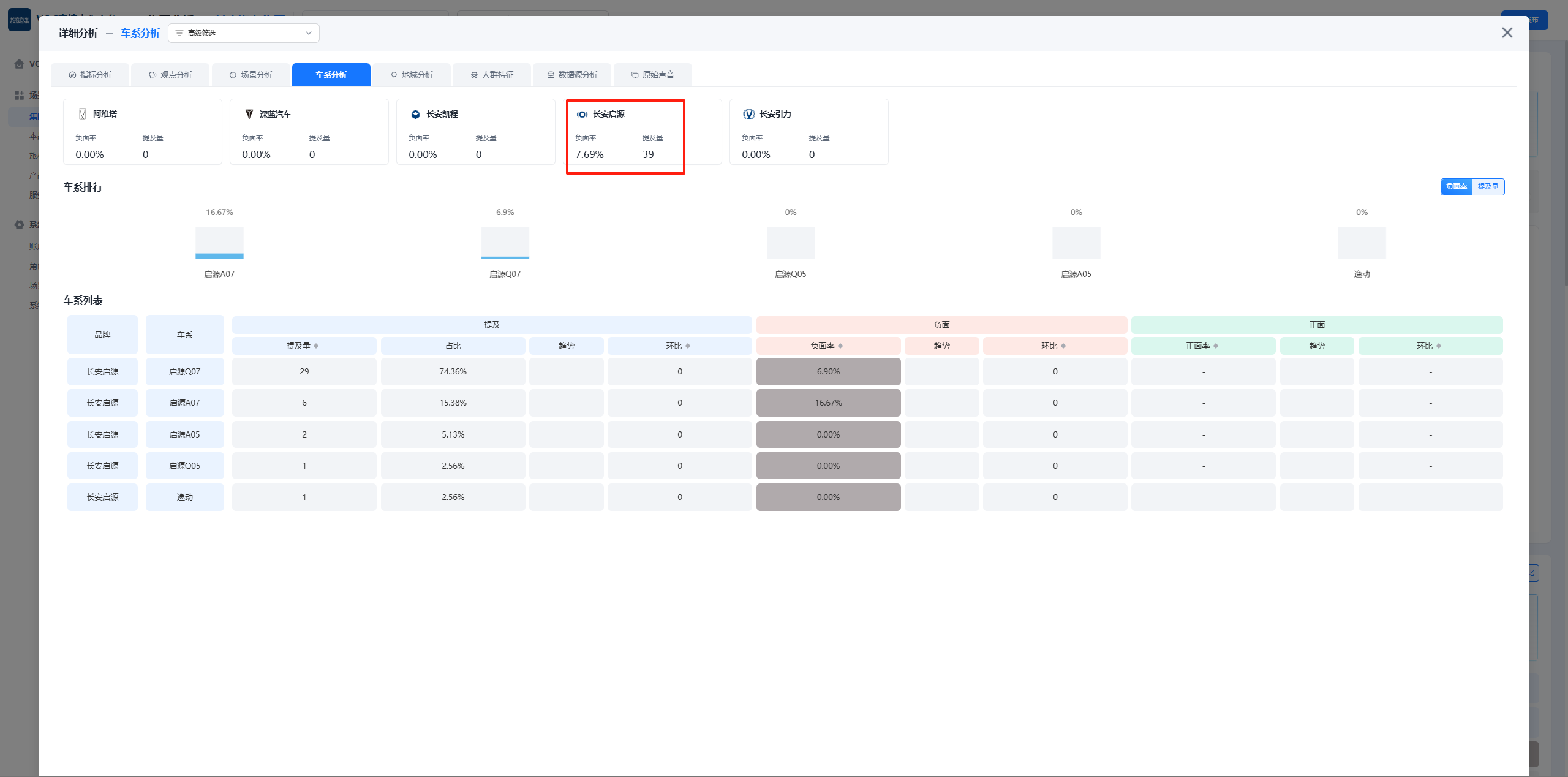Switch to the 地域分析 tab
The image size is (1568, 777).
pyautogui.click(x=412, y=75)
